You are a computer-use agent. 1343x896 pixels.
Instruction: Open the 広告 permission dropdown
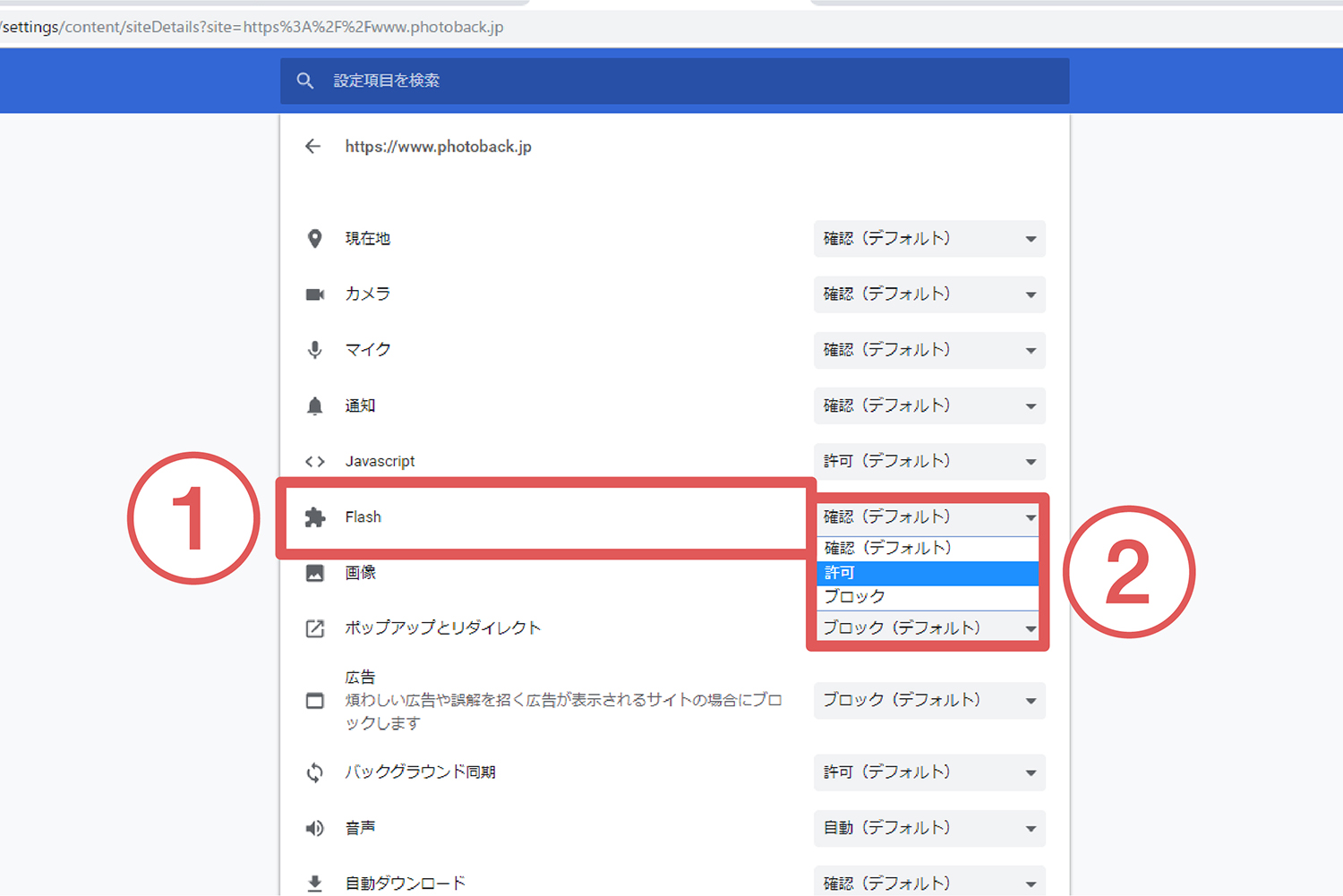(929, 700)
